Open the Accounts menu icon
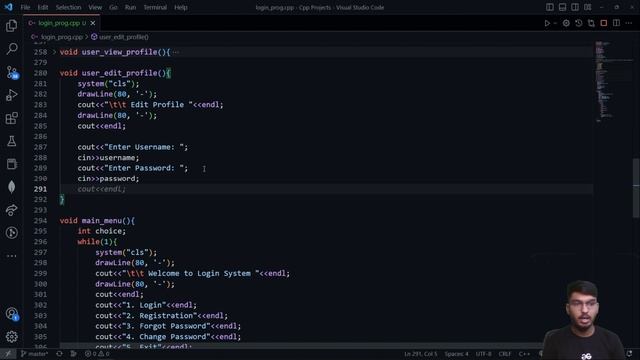This screenshot has width=640, height=360. click(11, 314)
